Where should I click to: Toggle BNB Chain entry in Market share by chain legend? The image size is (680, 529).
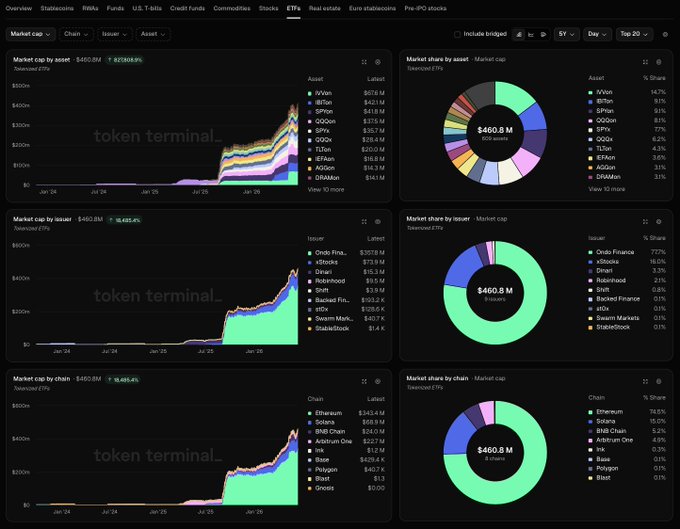point(627,431)
